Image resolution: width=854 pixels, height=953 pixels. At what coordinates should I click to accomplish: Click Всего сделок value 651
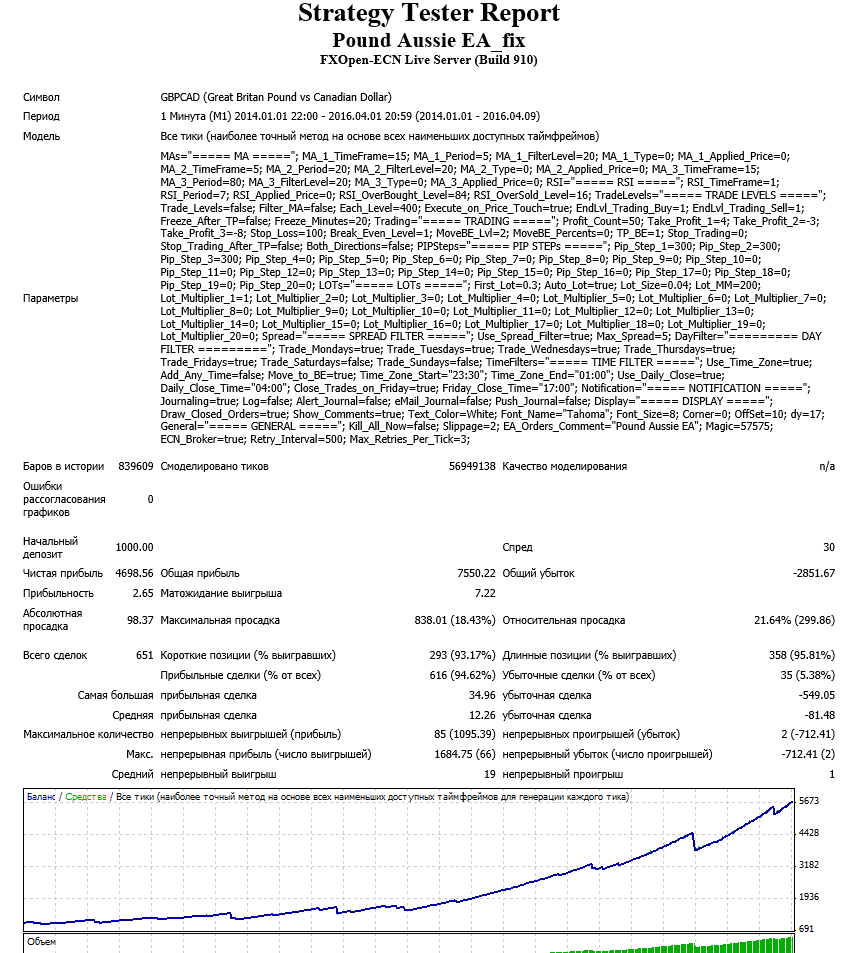pyautogui.click(x=145, y=655)
